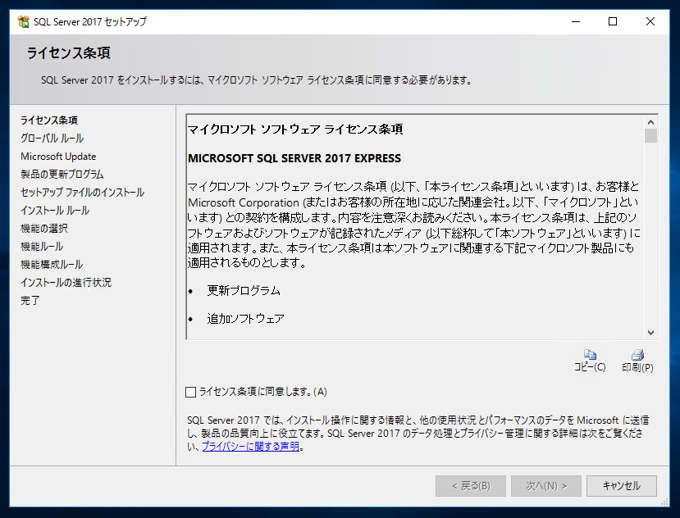Click the SQL Server setup title bar icon
The height and width of the screenshot is (518, 680).
coord(23,21)
